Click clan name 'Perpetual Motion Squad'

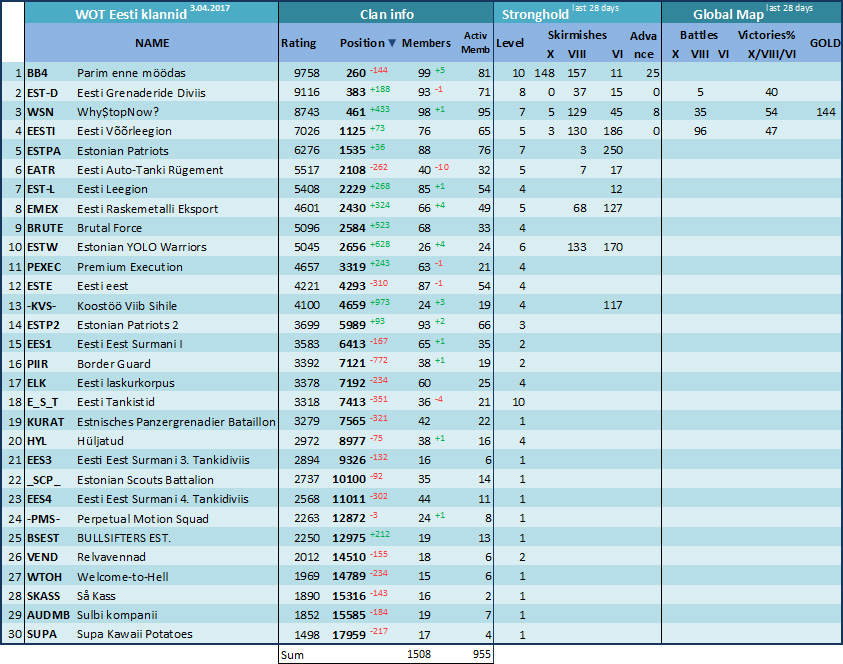142,518
